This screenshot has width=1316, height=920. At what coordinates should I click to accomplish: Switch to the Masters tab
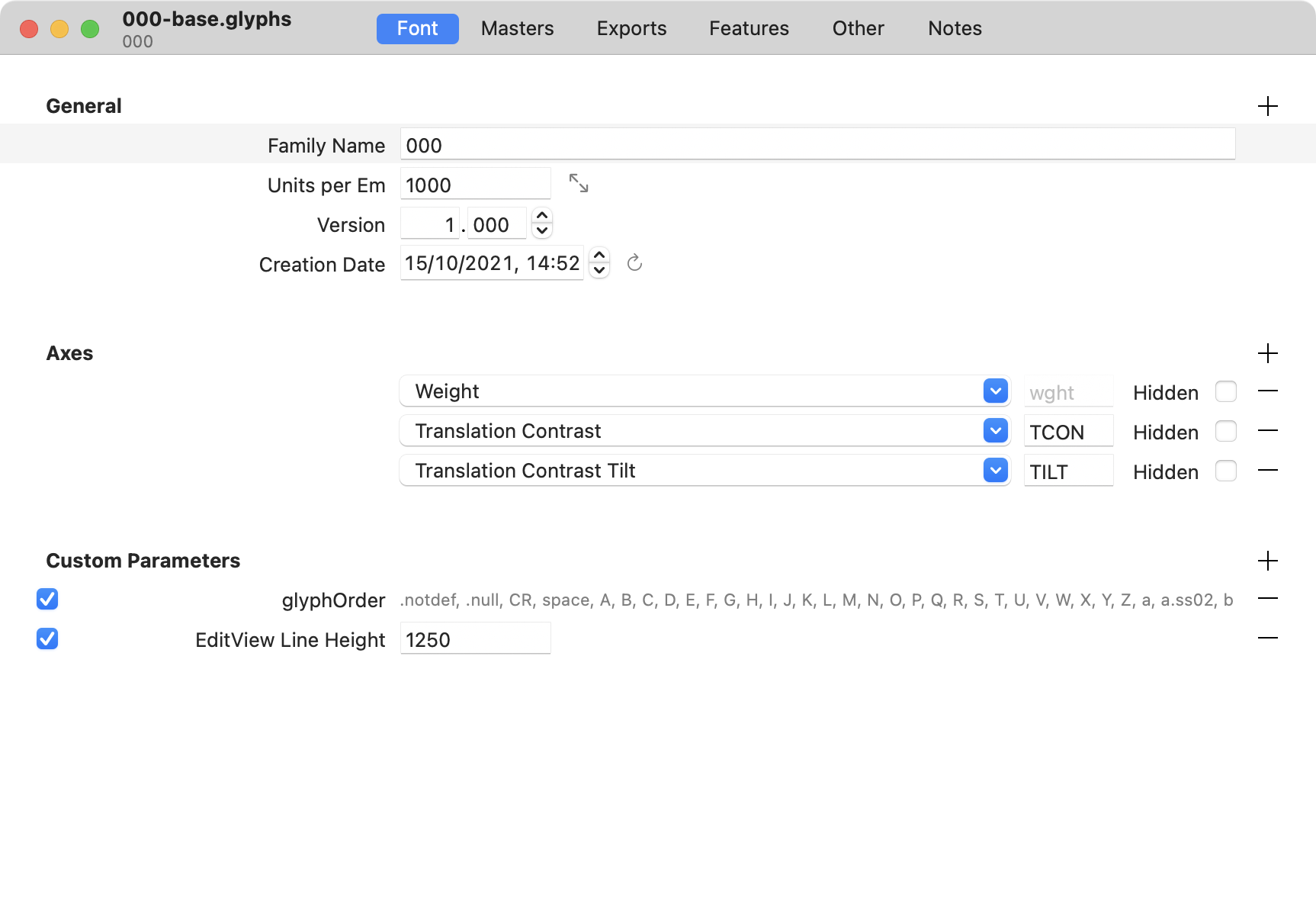(517, 28)
